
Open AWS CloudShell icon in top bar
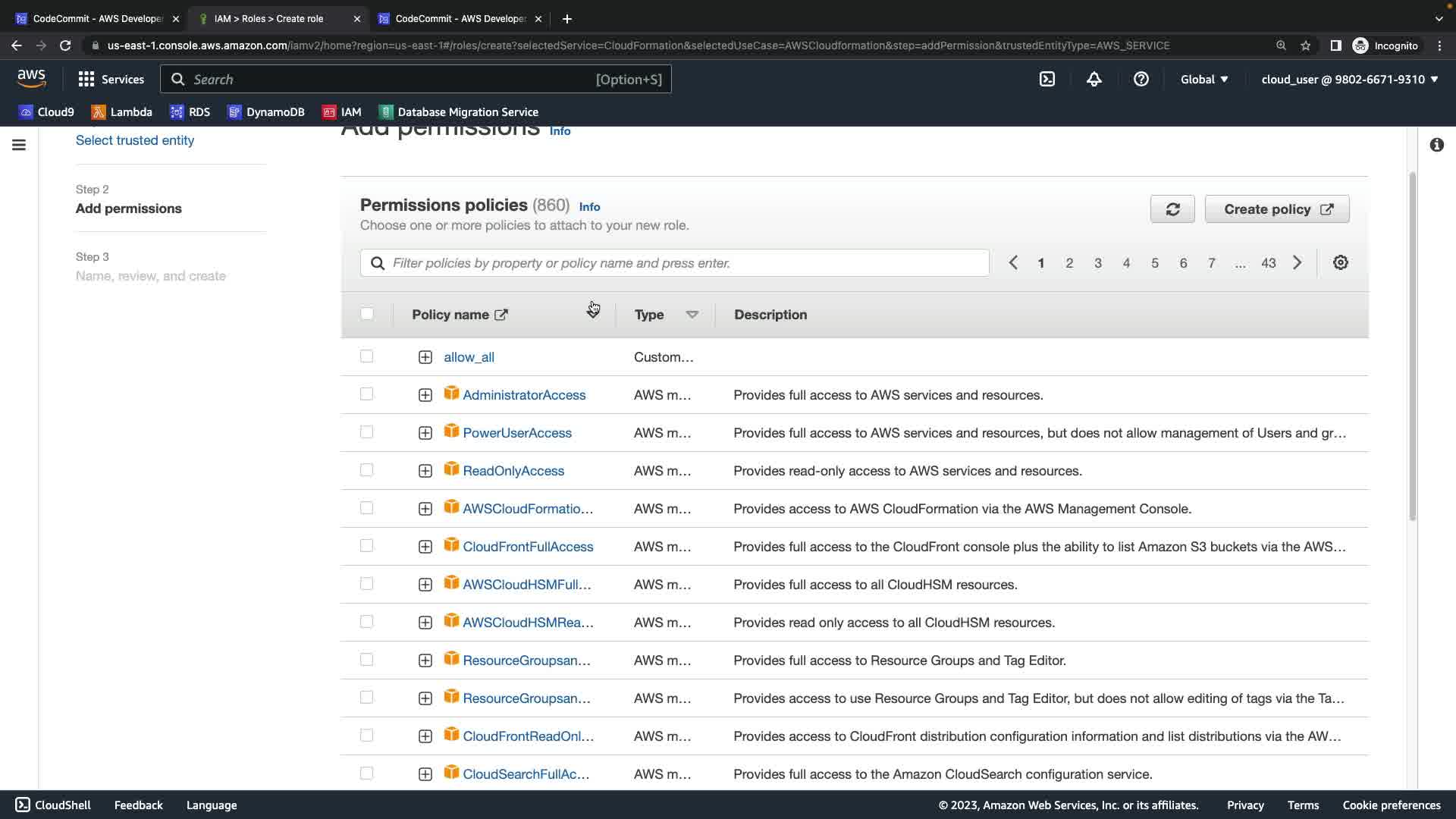[x=1047, y=80]
